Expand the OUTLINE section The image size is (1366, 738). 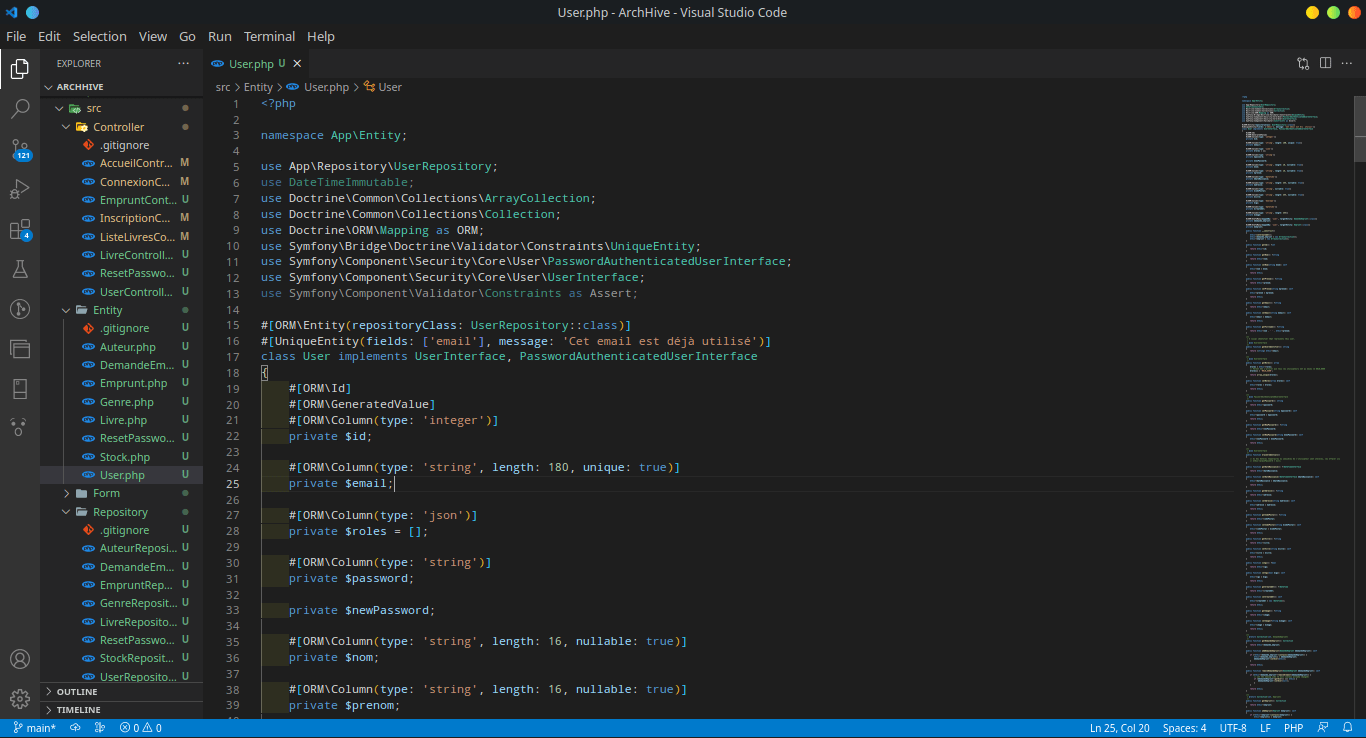pos(77,692)
